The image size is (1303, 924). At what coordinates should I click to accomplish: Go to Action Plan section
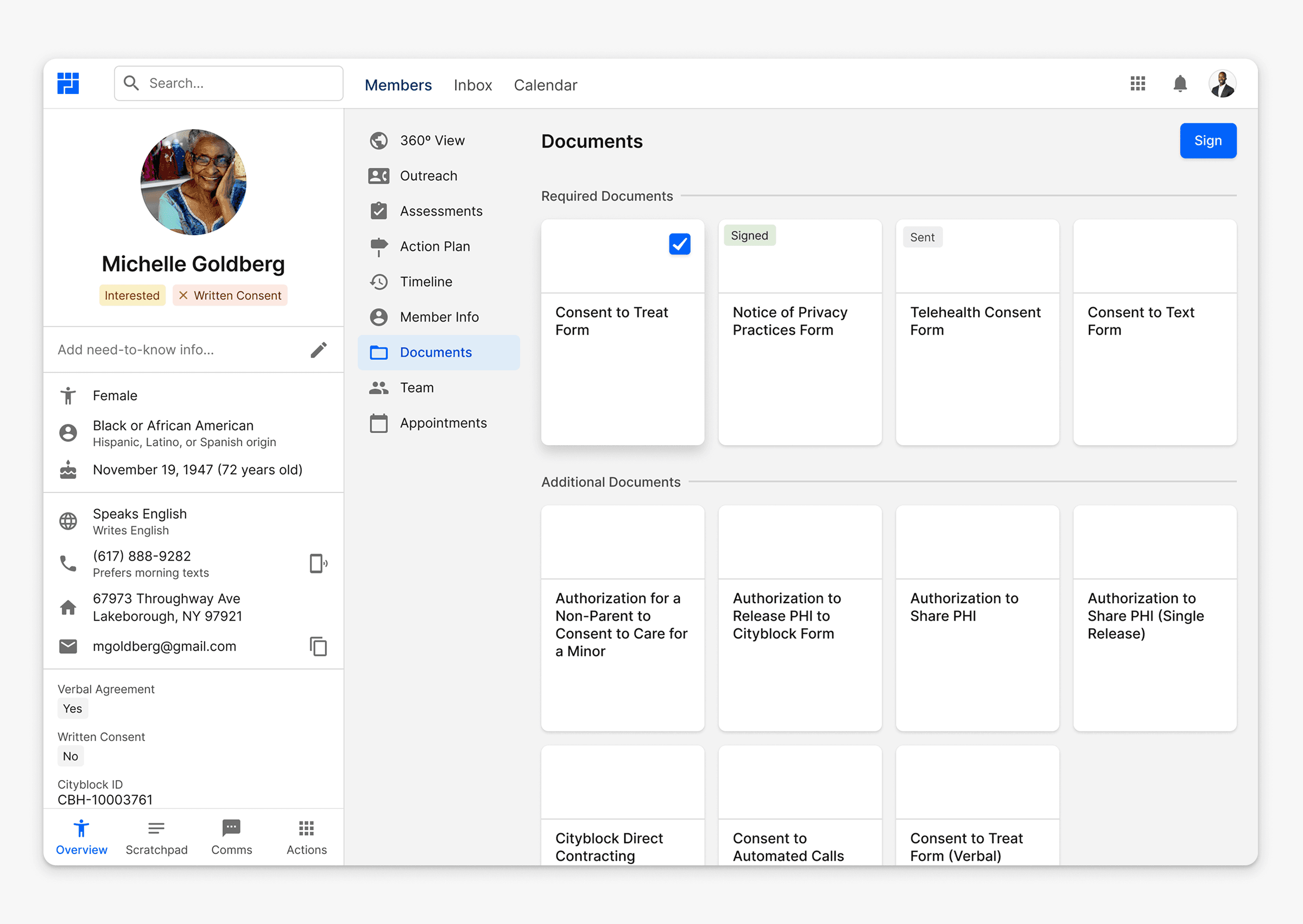pyautogui.click(x=435, y=246)
